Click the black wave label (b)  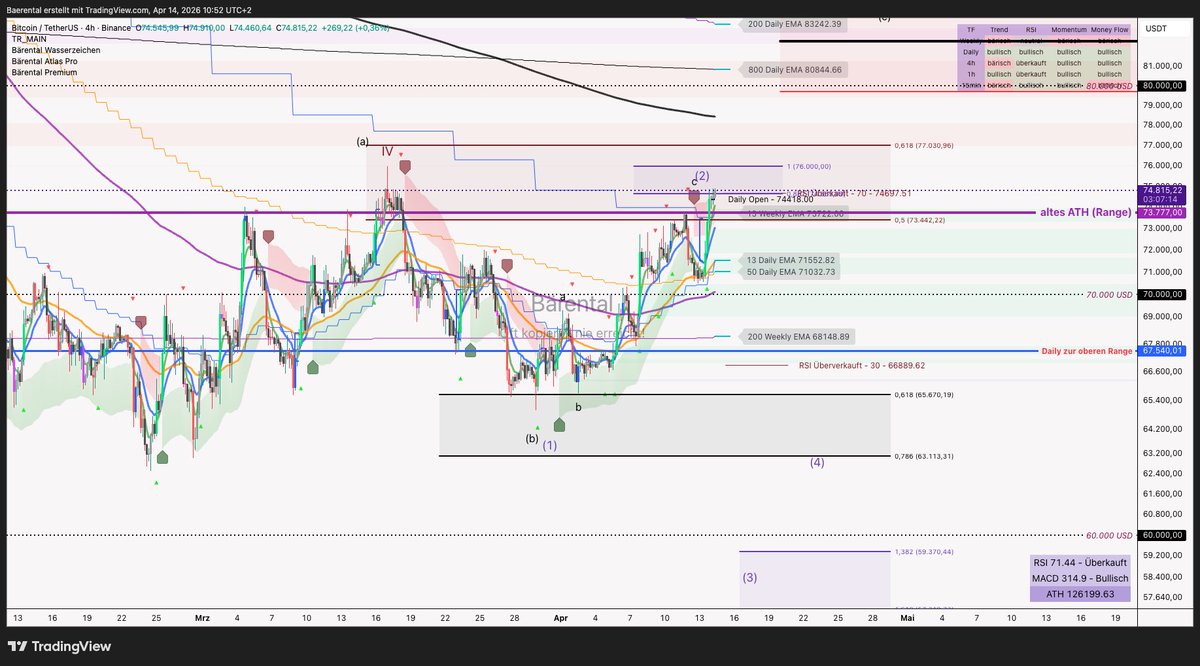(532, 438)
